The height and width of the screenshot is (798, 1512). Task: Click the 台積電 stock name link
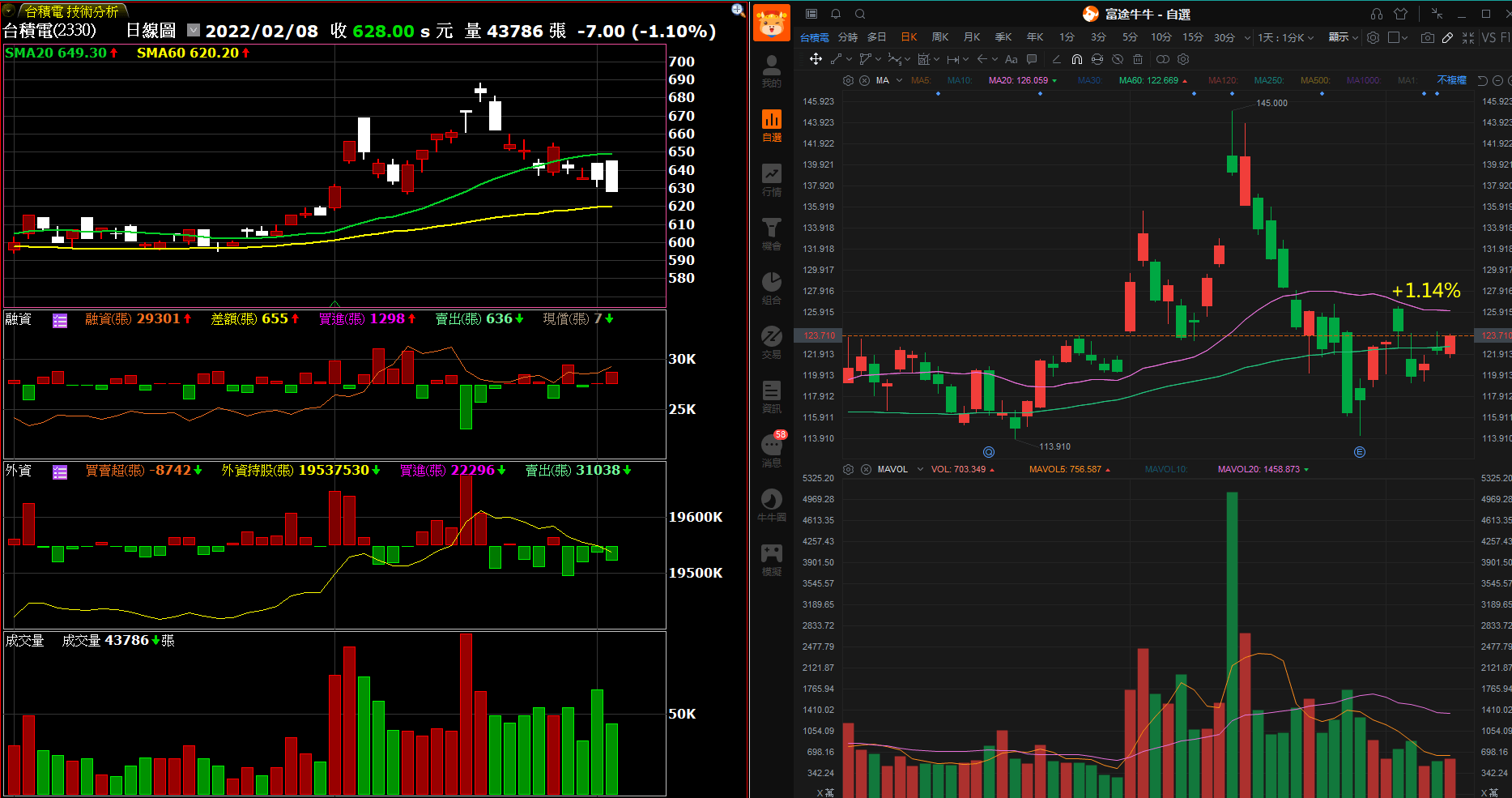(814, 37)
